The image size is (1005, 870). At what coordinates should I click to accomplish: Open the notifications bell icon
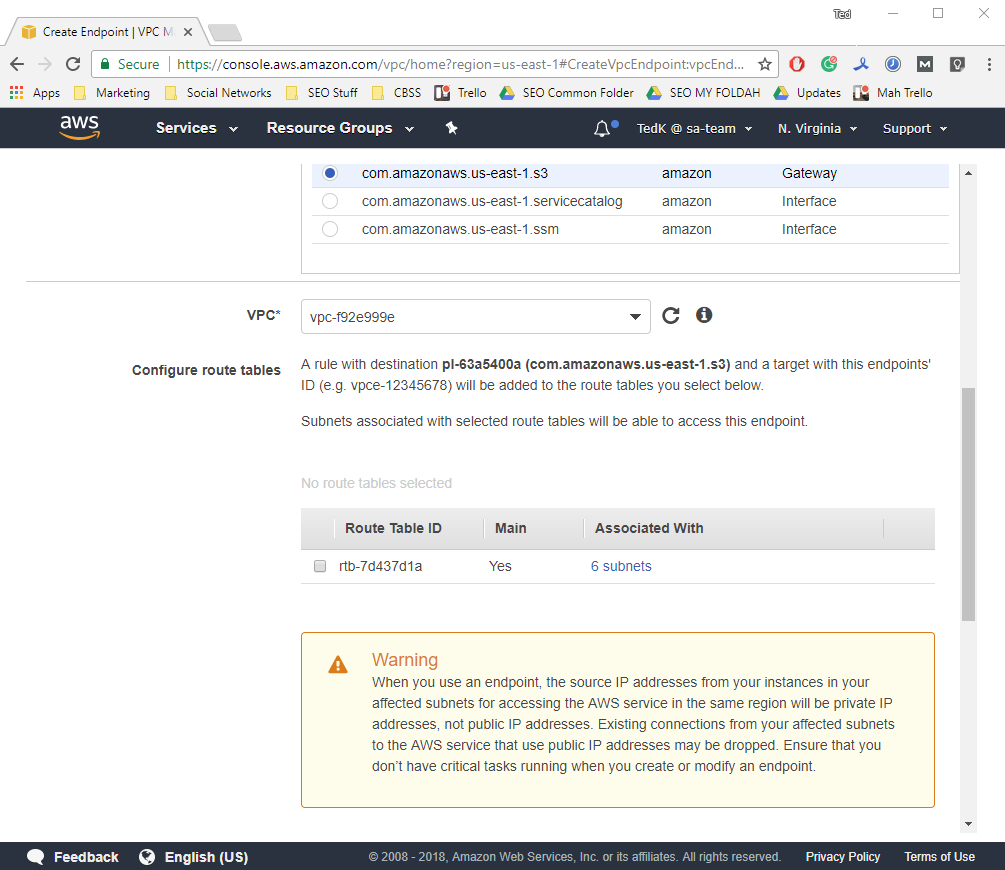point(602,129)
